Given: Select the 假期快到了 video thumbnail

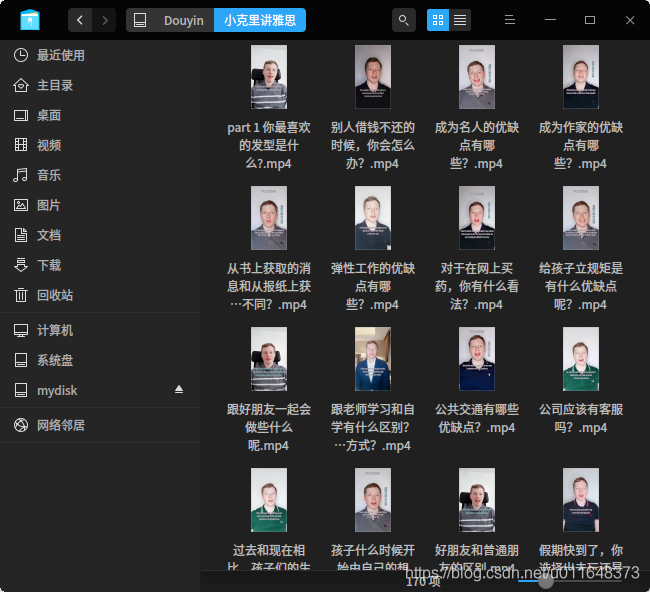Looking at the screenshot, I should coord(581,500).
